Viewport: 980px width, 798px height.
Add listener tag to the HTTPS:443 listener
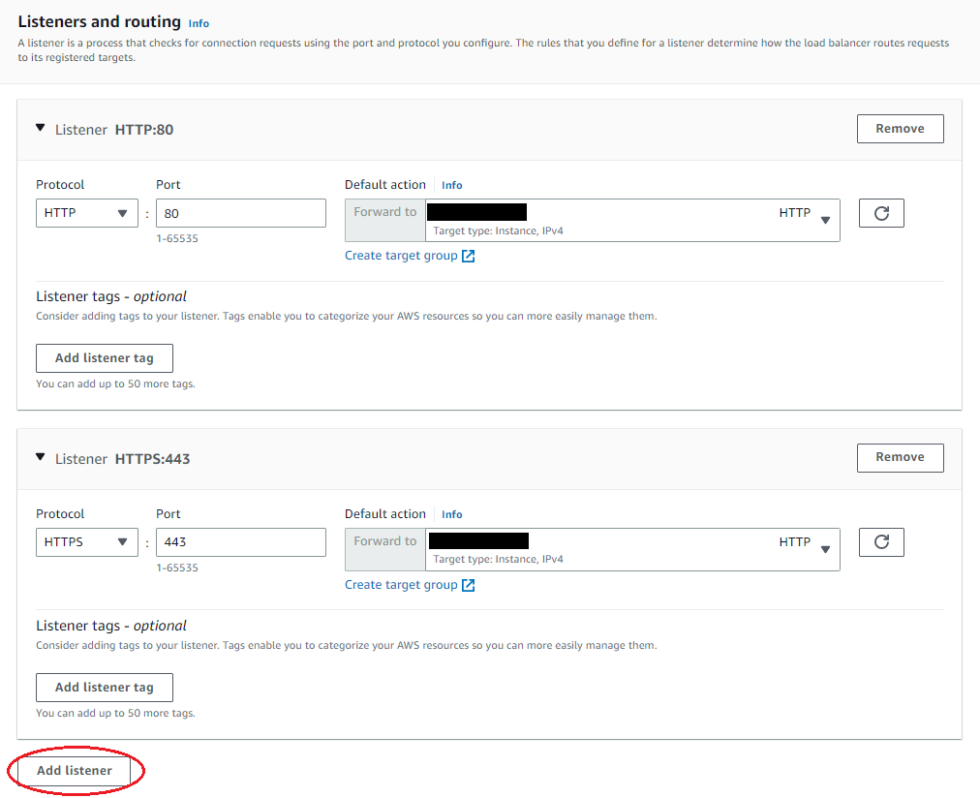[104, 687]
